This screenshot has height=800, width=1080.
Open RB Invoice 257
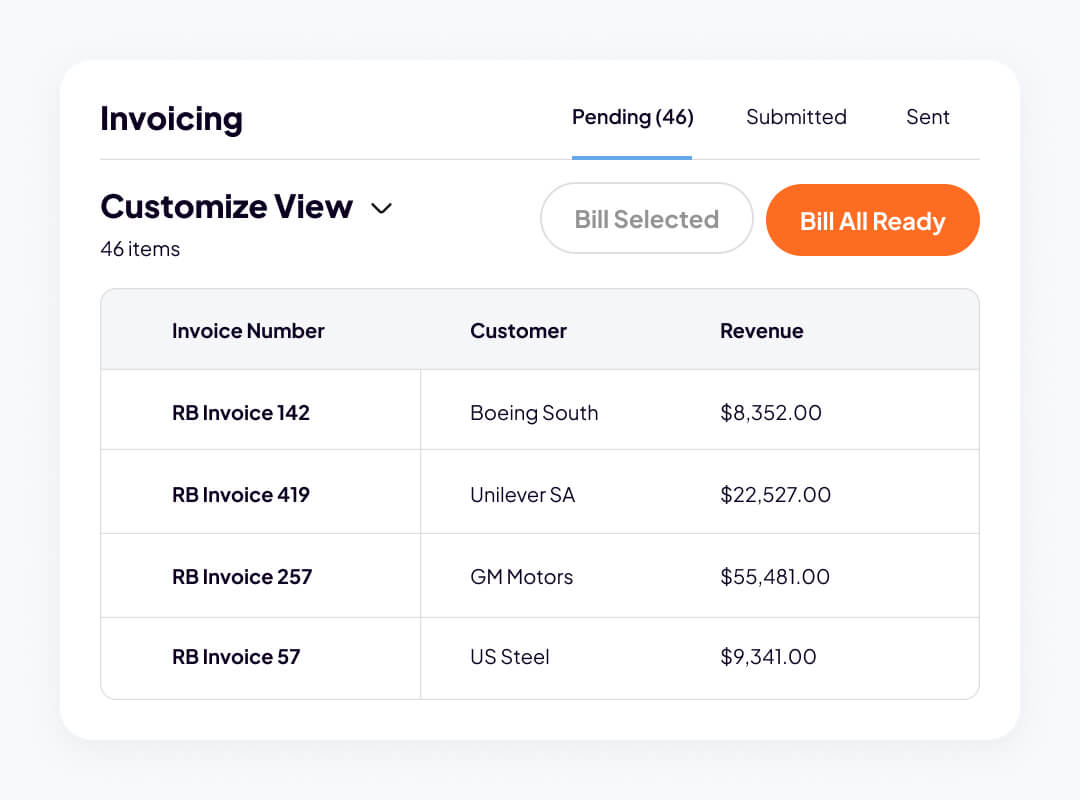pyautogui.click(x=242, y=577)
